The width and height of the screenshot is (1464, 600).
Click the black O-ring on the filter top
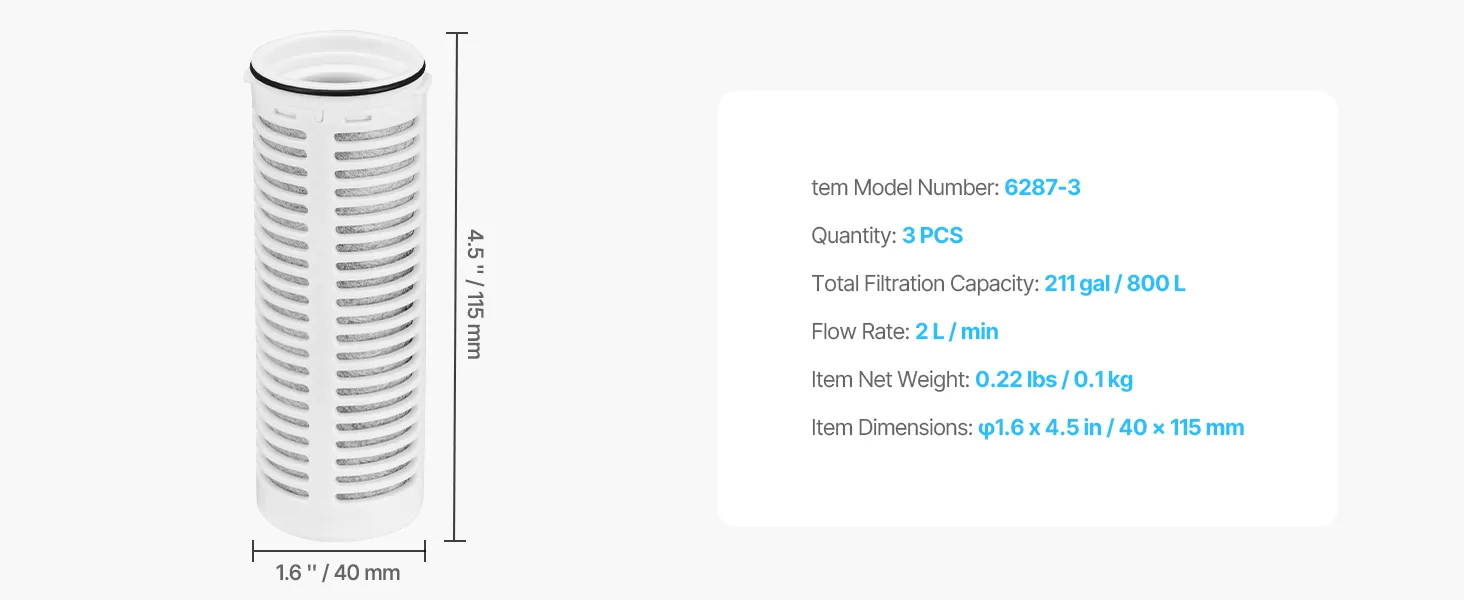click(x=336, y=86)
